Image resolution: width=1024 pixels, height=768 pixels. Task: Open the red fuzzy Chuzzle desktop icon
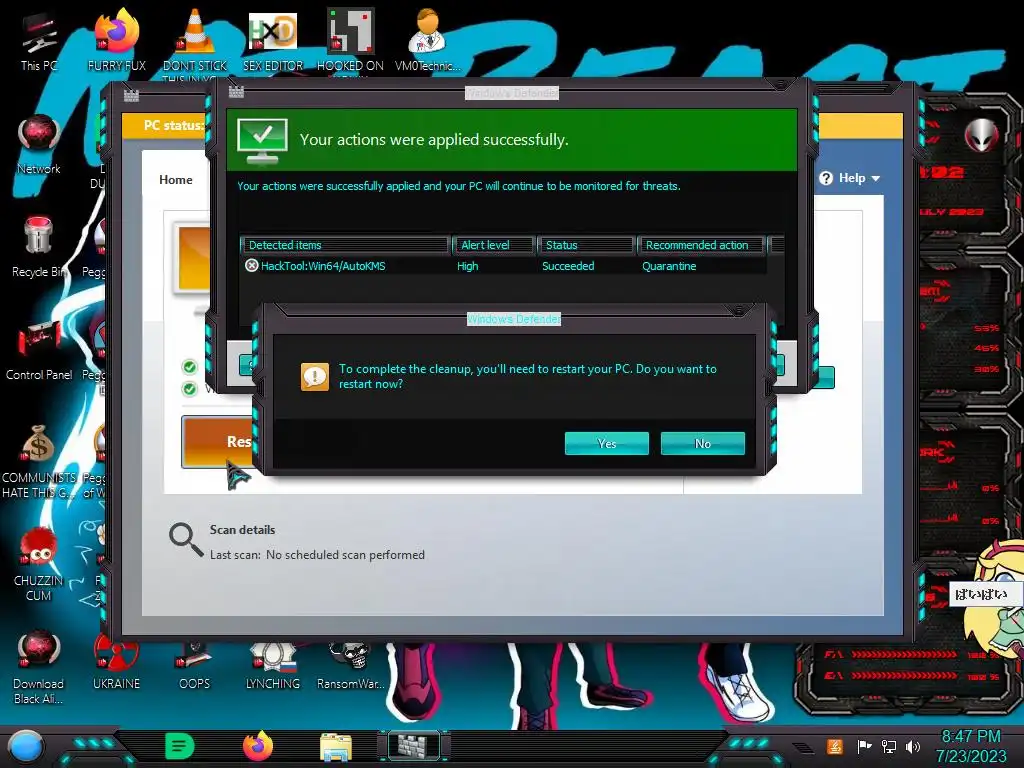39,564
